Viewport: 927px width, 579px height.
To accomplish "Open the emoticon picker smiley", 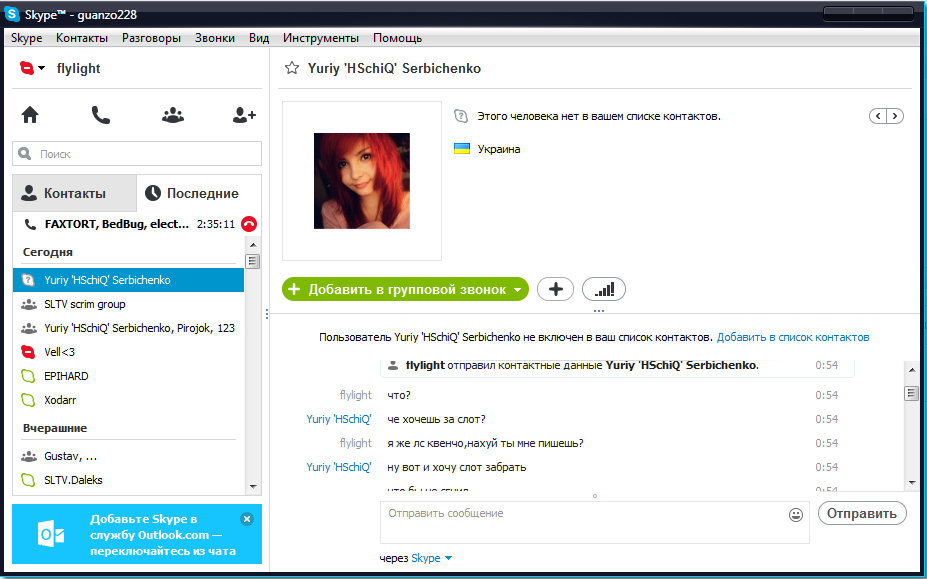I will coord(796,515).
